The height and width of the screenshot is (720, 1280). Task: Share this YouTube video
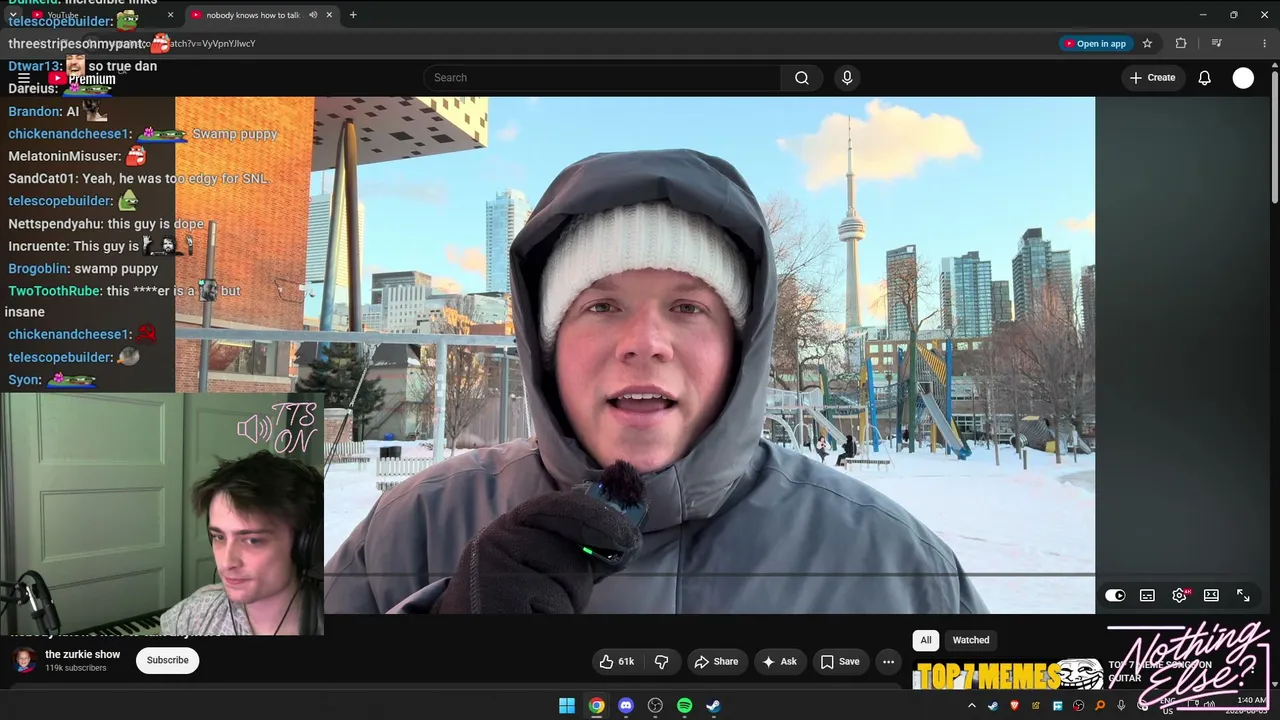[716, 661]
